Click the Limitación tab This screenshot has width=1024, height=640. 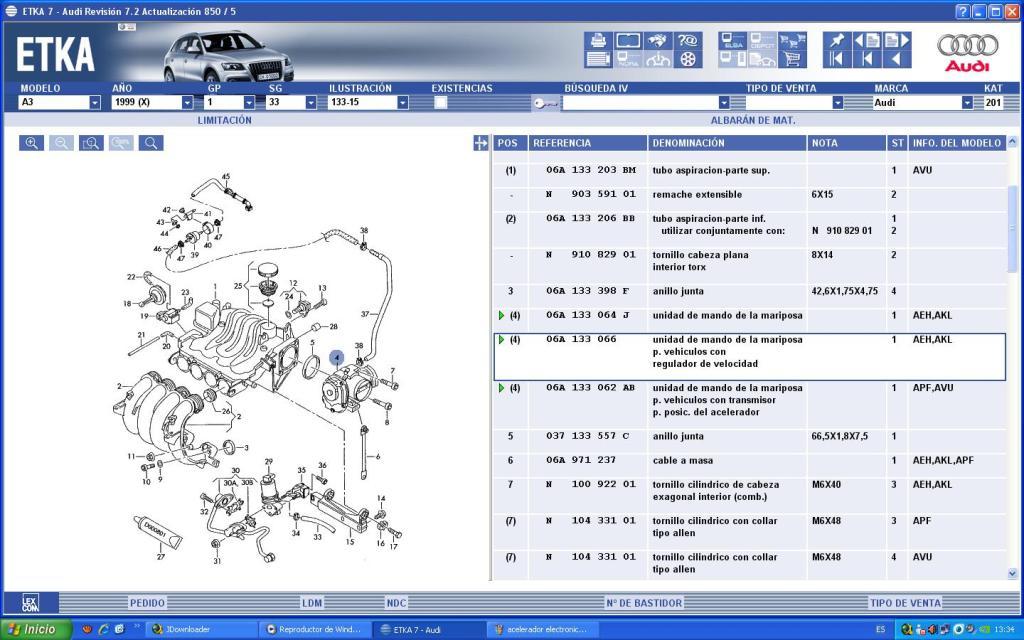pyautogui.click(x=225, y=120)
